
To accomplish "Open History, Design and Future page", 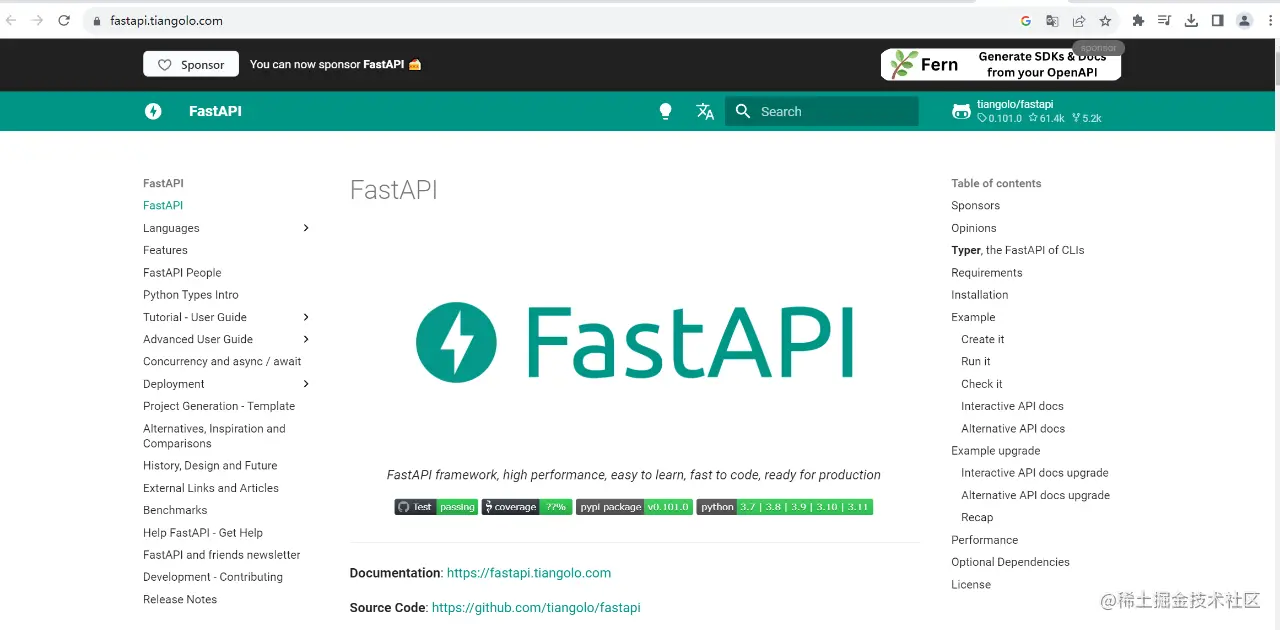I will pos(210,465).
